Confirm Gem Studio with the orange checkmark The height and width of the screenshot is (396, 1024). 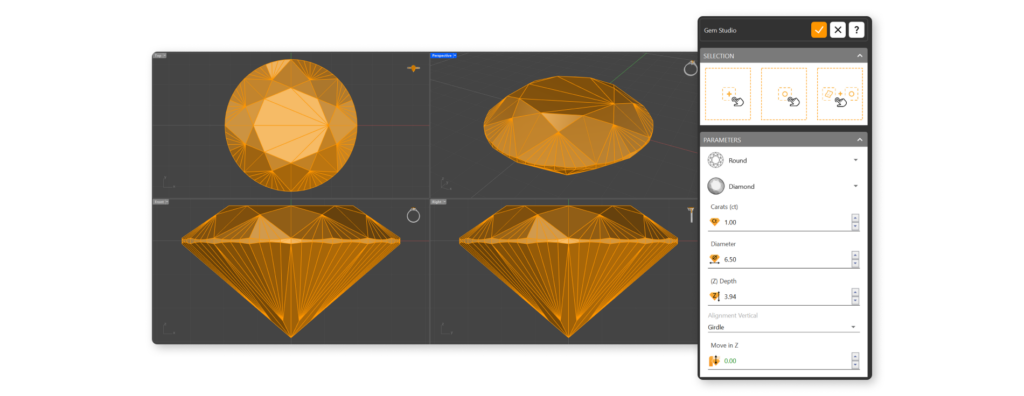point(819,30)
